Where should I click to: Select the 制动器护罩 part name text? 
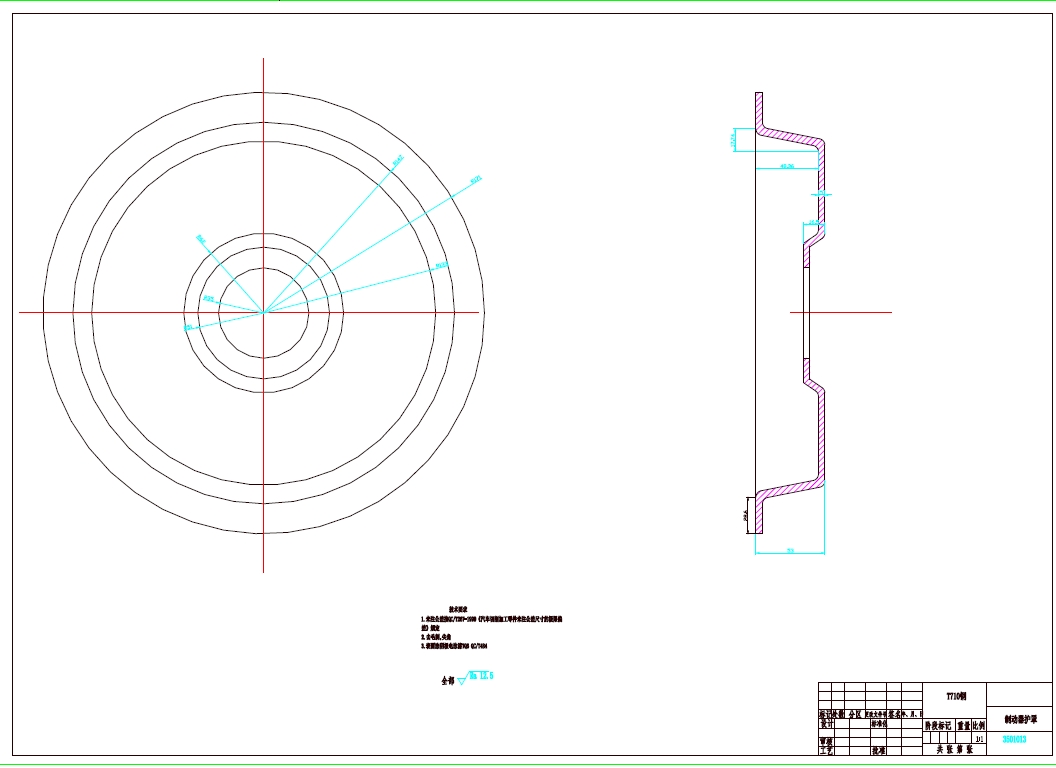(1021, 719)
